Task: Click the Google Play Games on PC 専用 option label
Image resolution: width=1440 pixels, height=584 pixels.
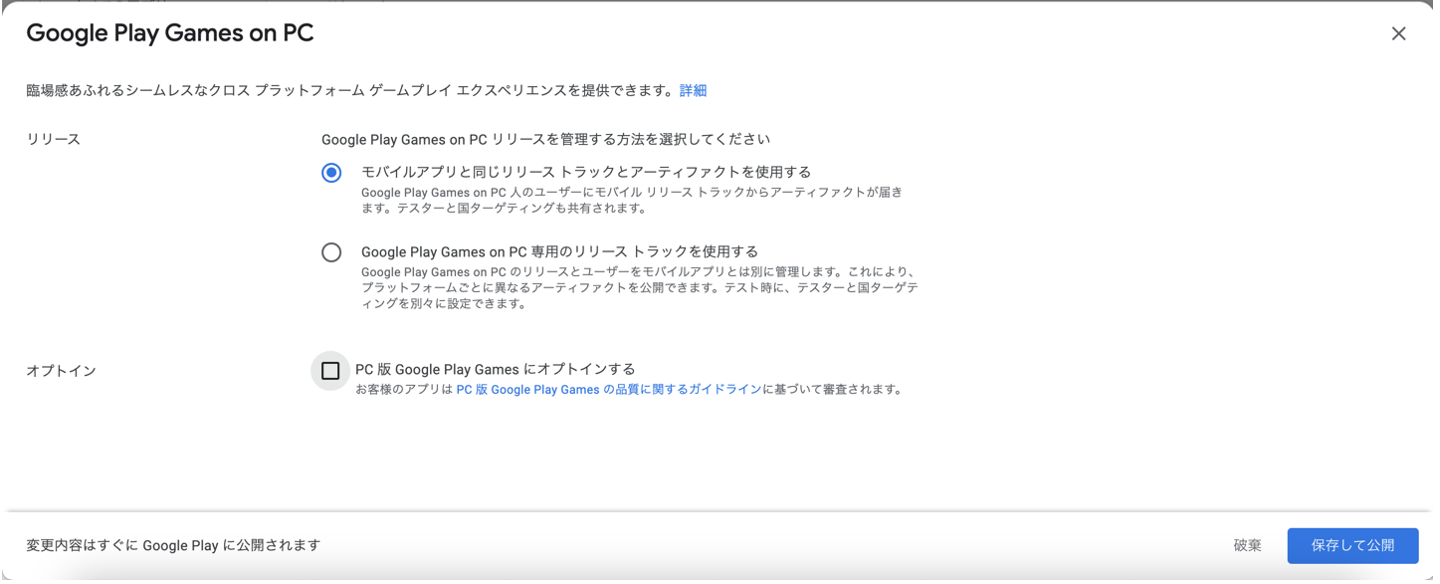Action: [559, 252]
